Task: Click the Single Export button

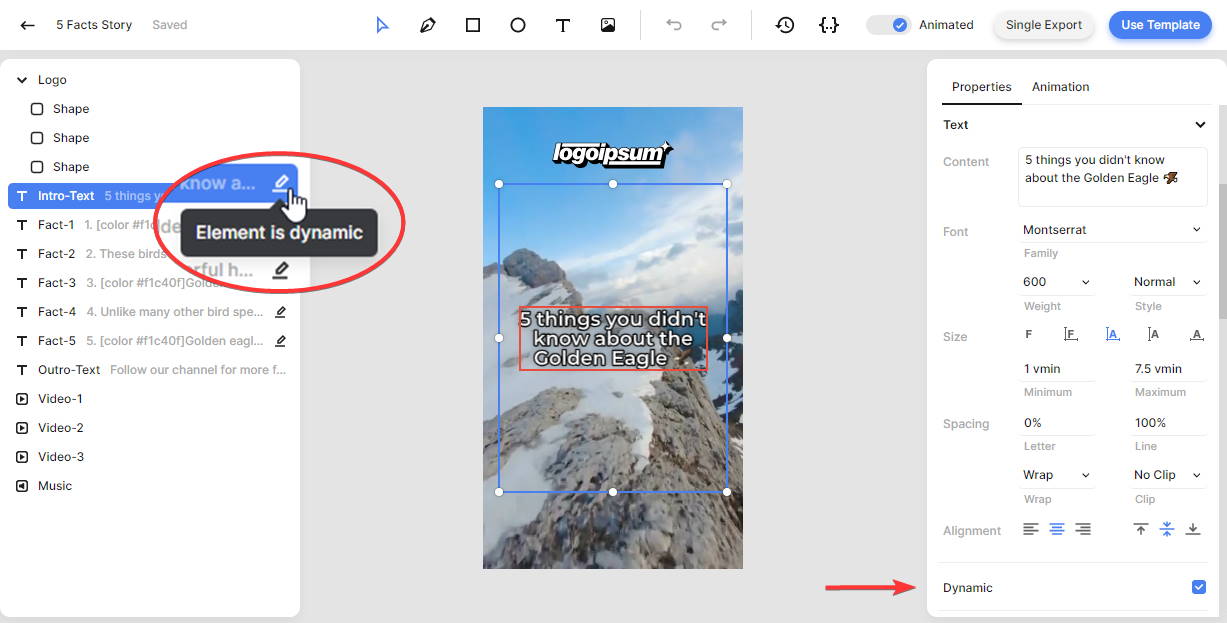Action: click(1043, 25)
